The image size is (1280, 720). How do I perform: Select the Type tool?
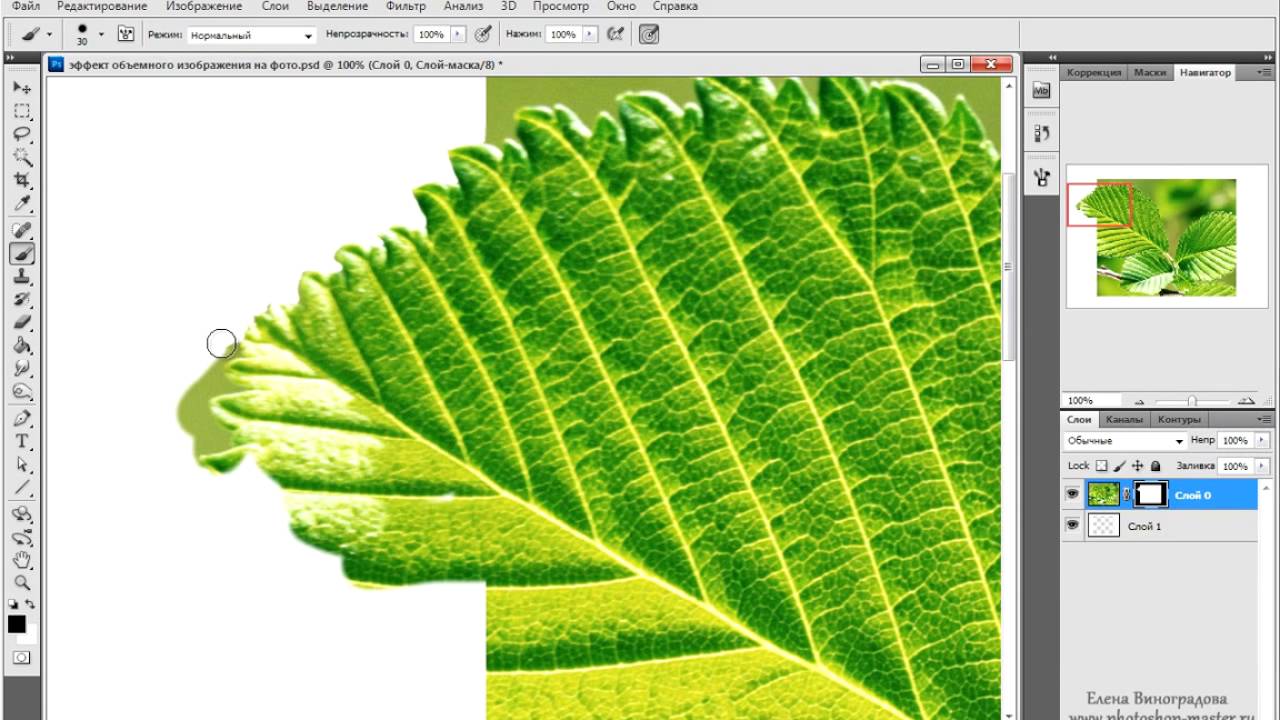[x=22, y=442]
